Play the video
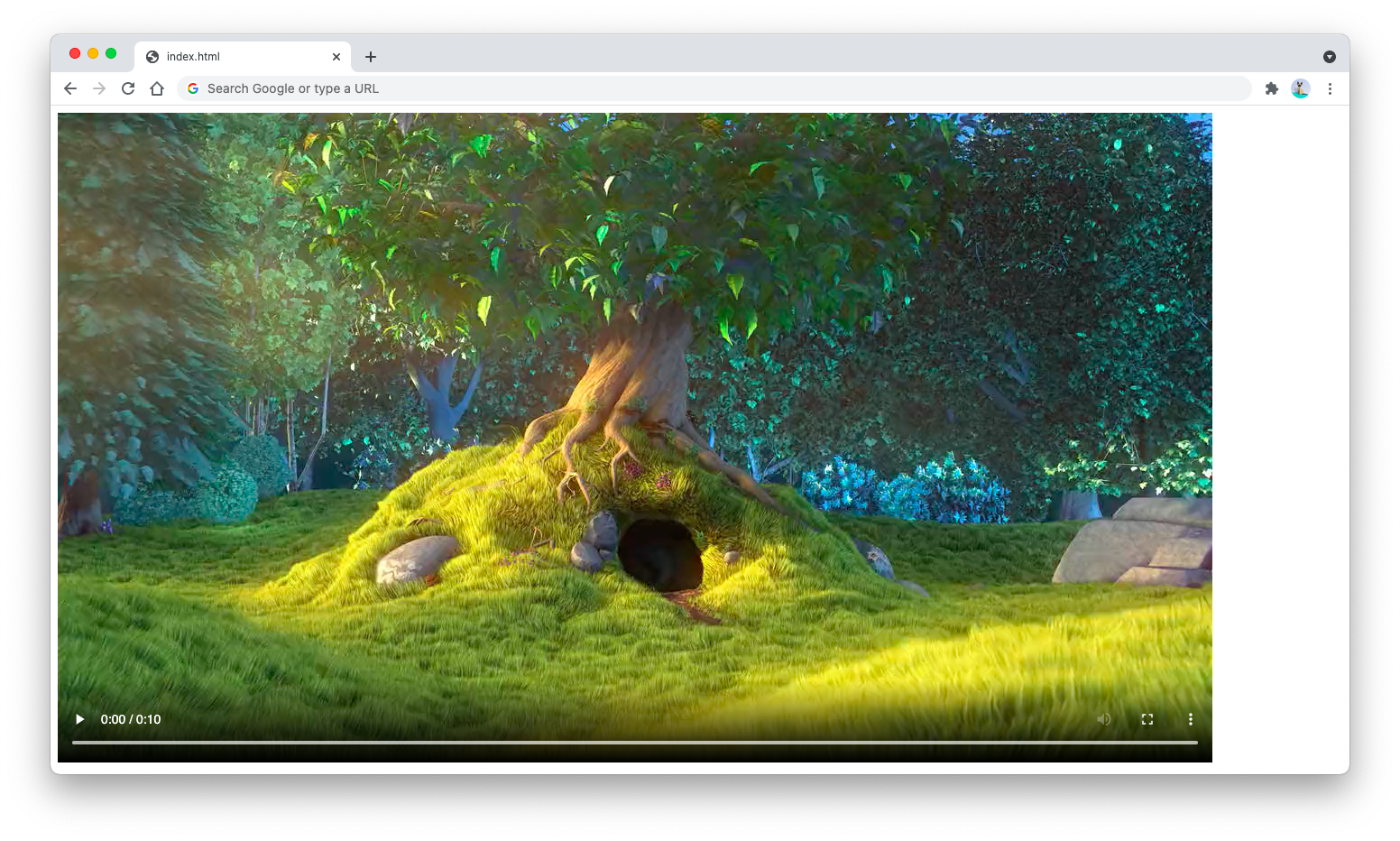 (x=79, y=719)
